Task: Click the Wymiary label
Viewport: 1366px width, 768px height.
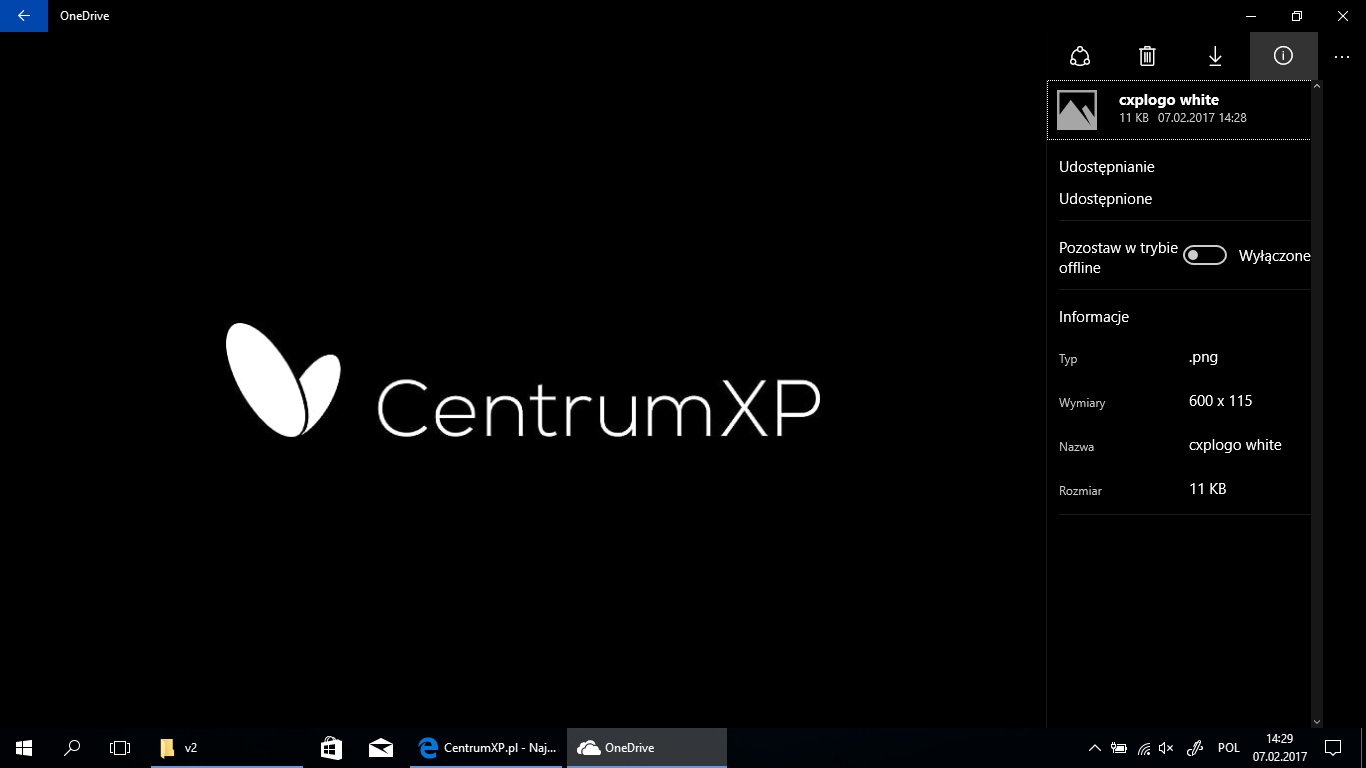Action: coord(1082,403)
